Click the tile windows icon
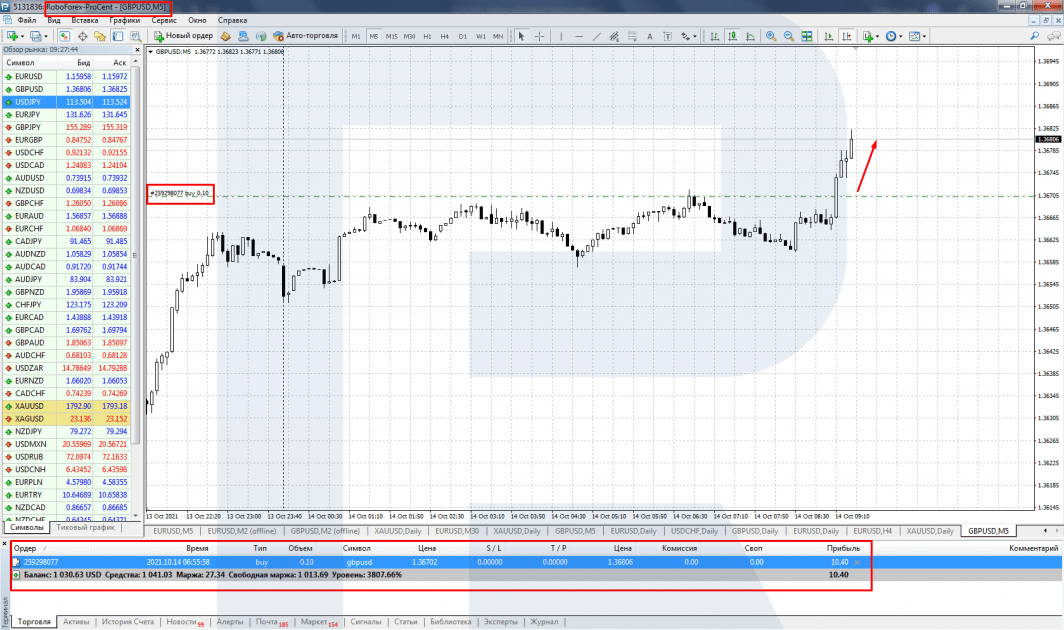Screen dimensions: 1064x630 point(807,36)
